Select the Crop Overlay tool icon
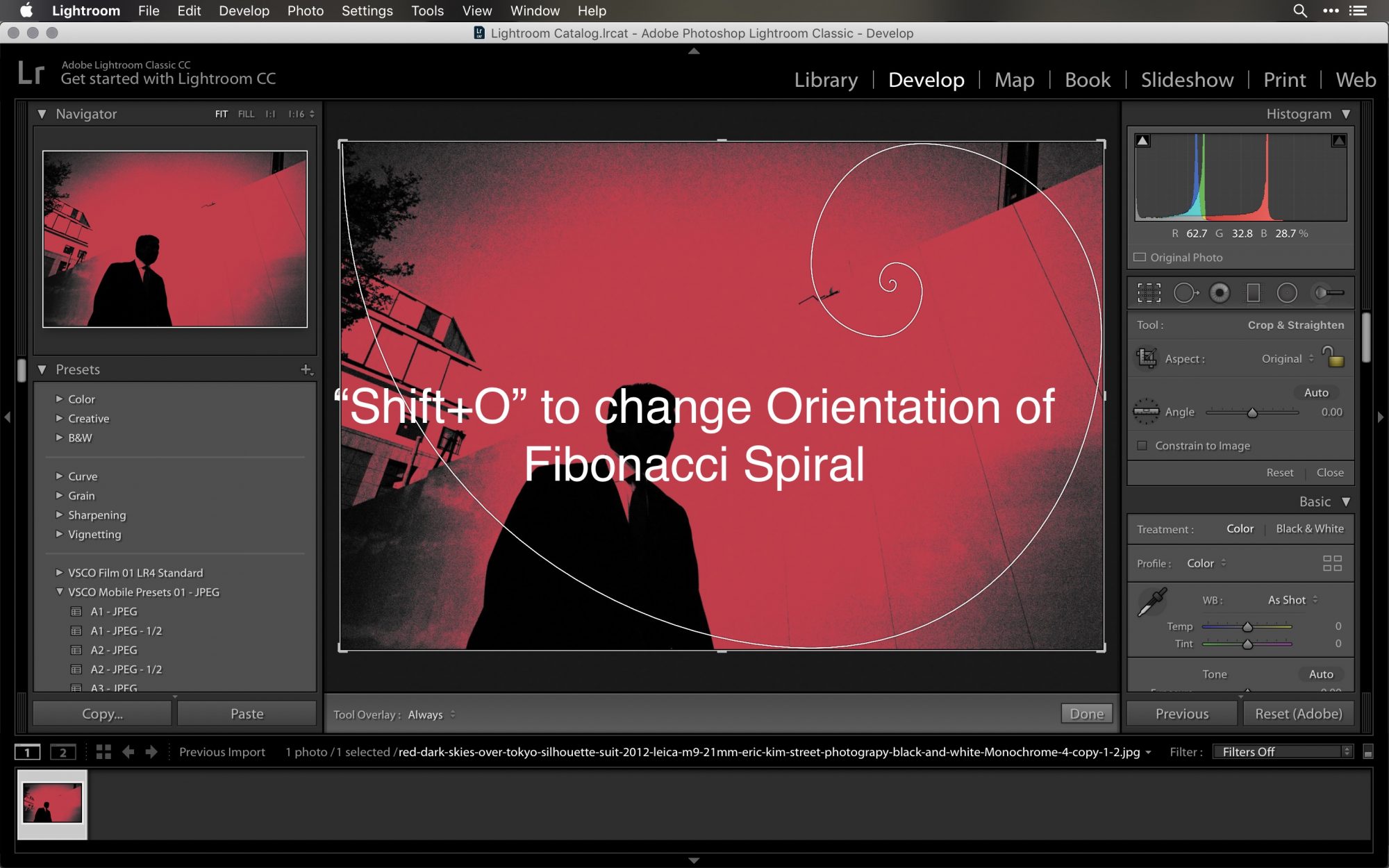The height and width of the screenshot is (868, 1389). coord(1149,293)
